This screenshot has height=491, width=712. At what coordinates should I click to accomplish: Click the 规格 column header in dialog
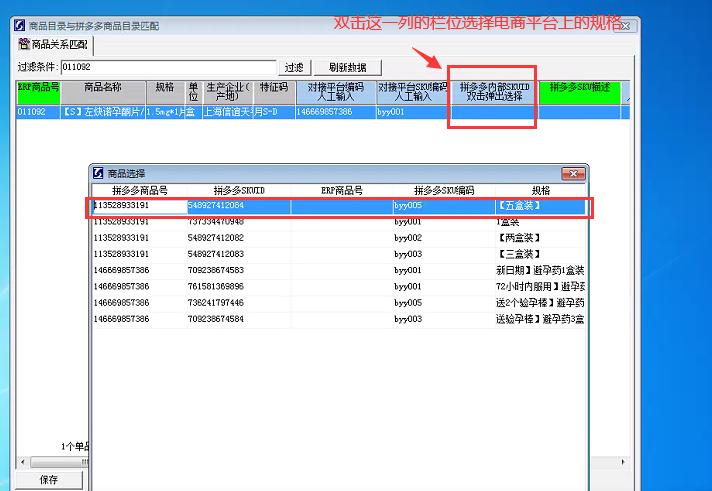pyautogui.click(x=540, y=190)
